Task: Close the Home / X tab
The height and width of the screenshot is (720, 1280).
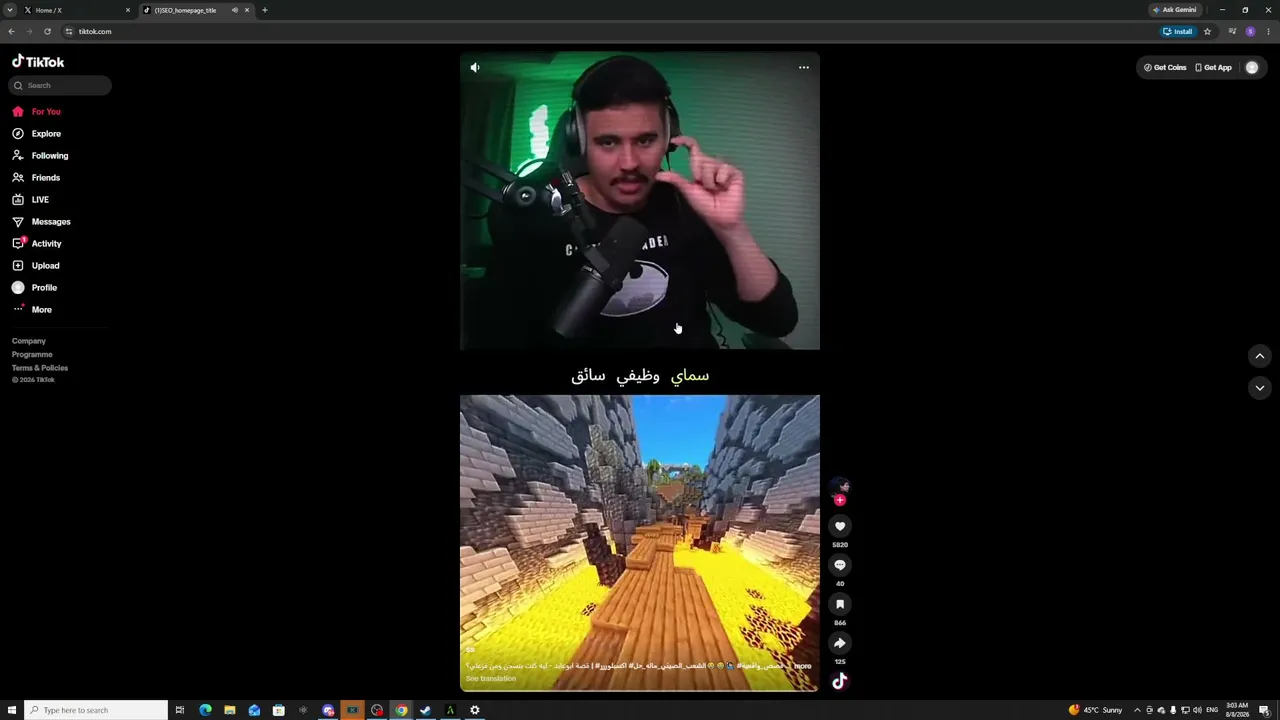Action: 128,10
